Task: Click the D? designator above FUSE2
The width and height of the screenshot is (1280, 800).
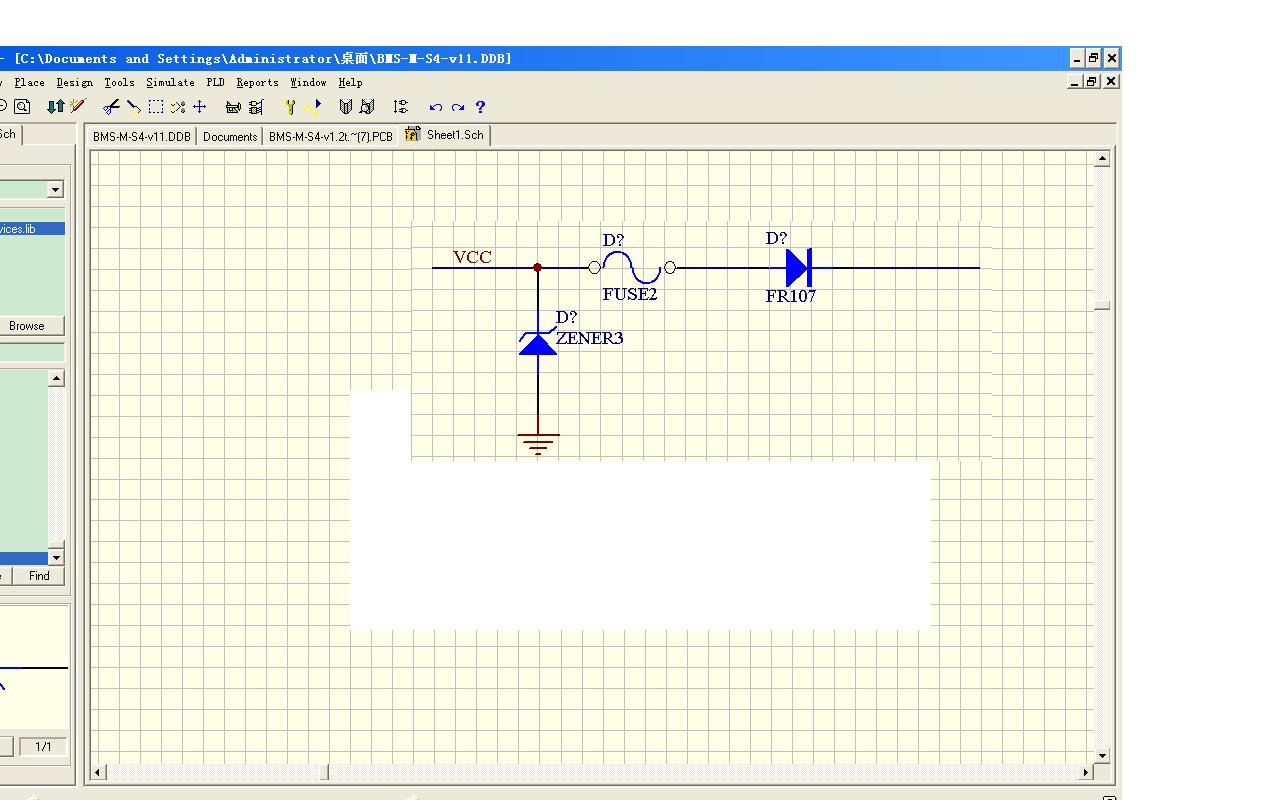Action: click(613, 241)
